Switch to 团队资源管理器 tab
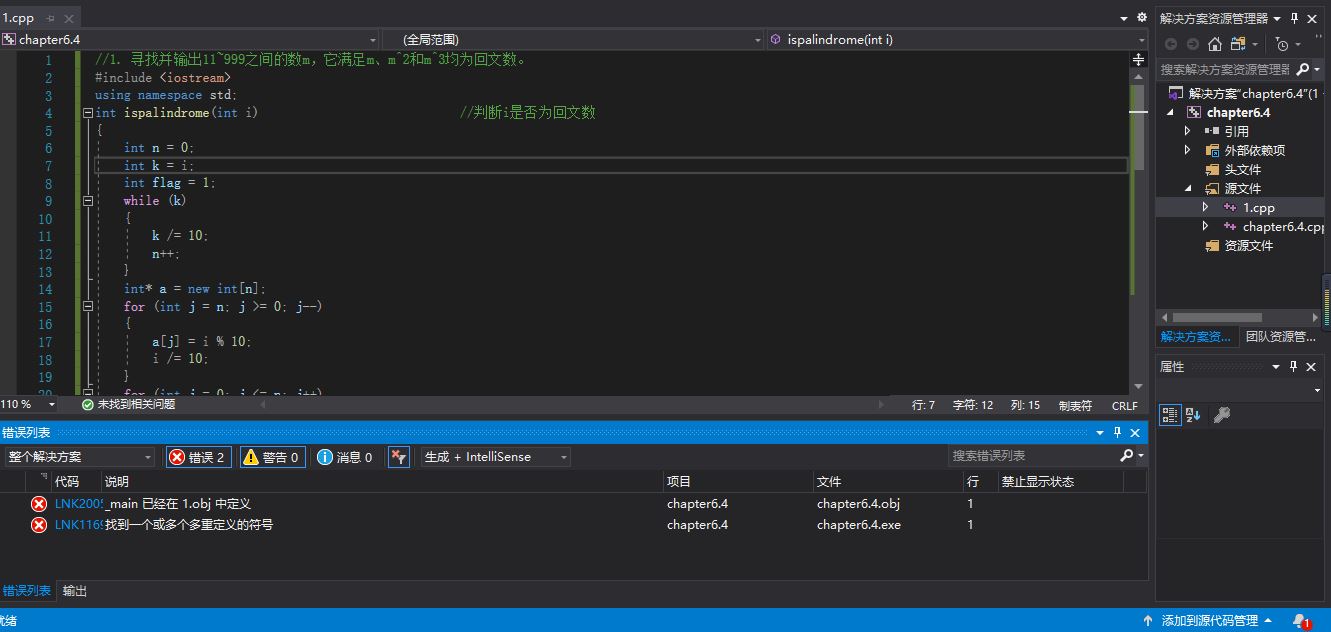Viewport: 1331px width, 632px height. point(1281,337)
